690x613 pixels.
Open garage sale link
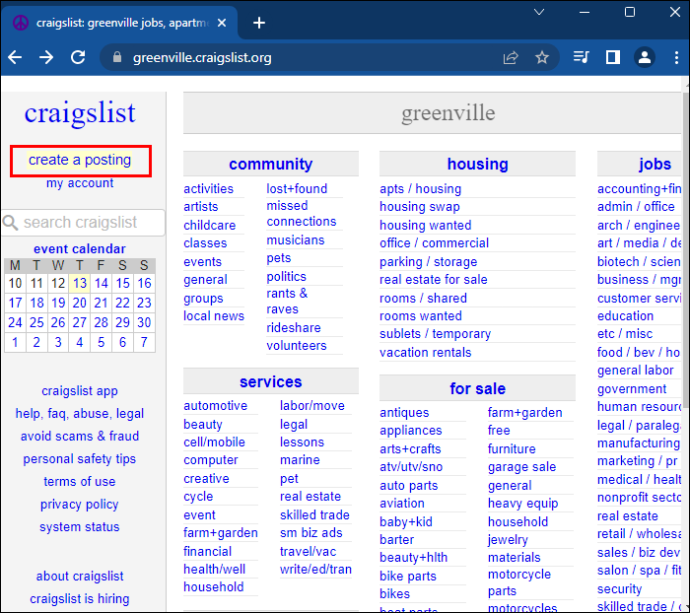[521, 467]
